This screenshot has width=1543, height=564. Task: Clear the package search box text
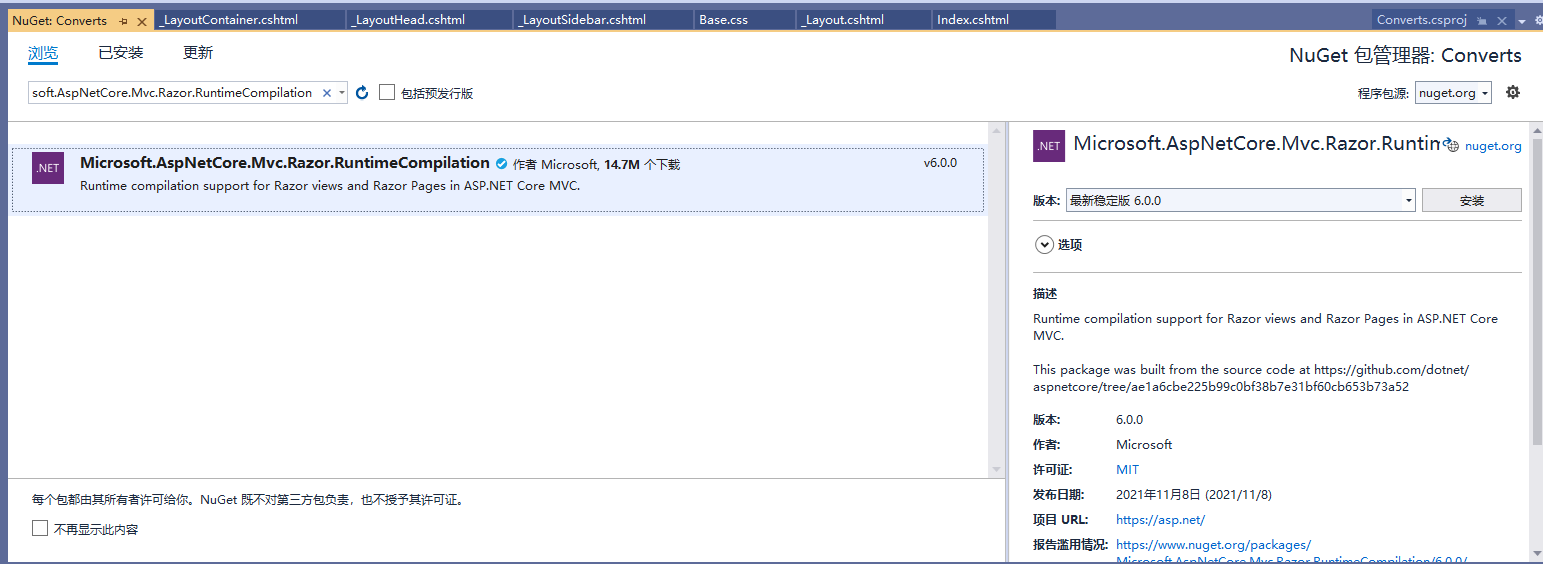pyautogui.click(x=326, y=93)
